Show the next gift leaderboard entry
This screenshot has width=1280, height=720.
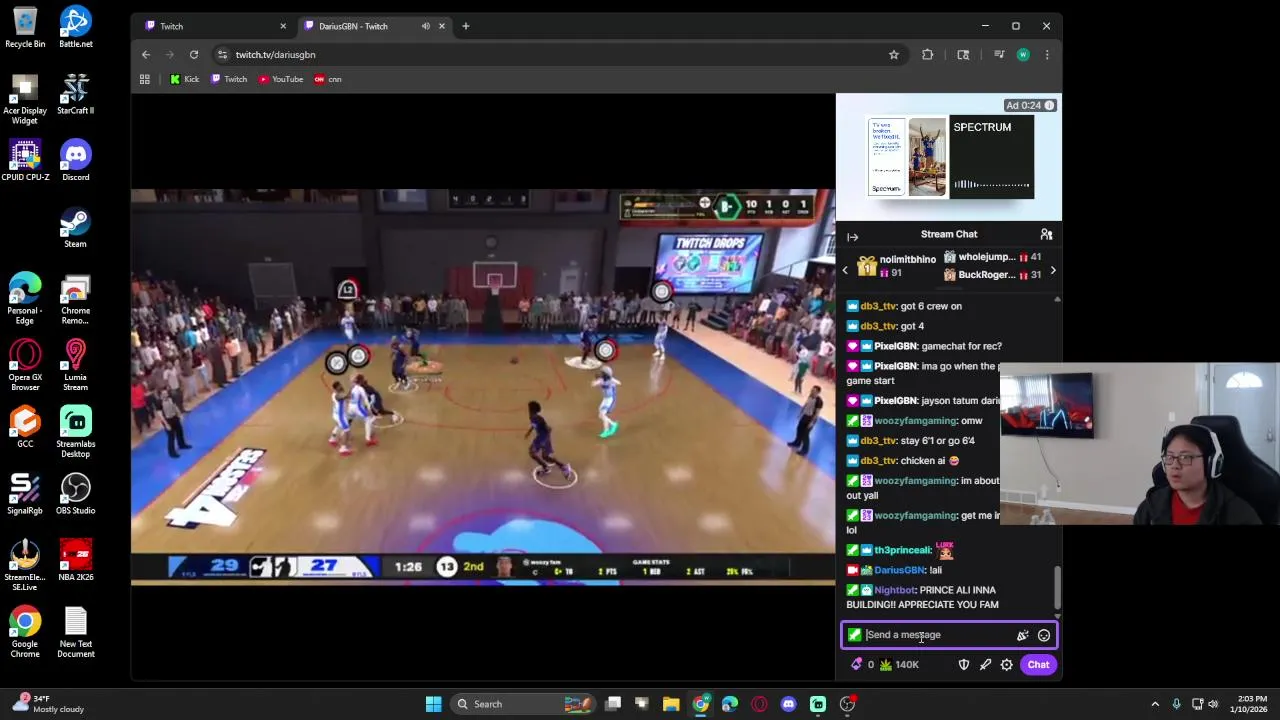(x=1052, y=270)
